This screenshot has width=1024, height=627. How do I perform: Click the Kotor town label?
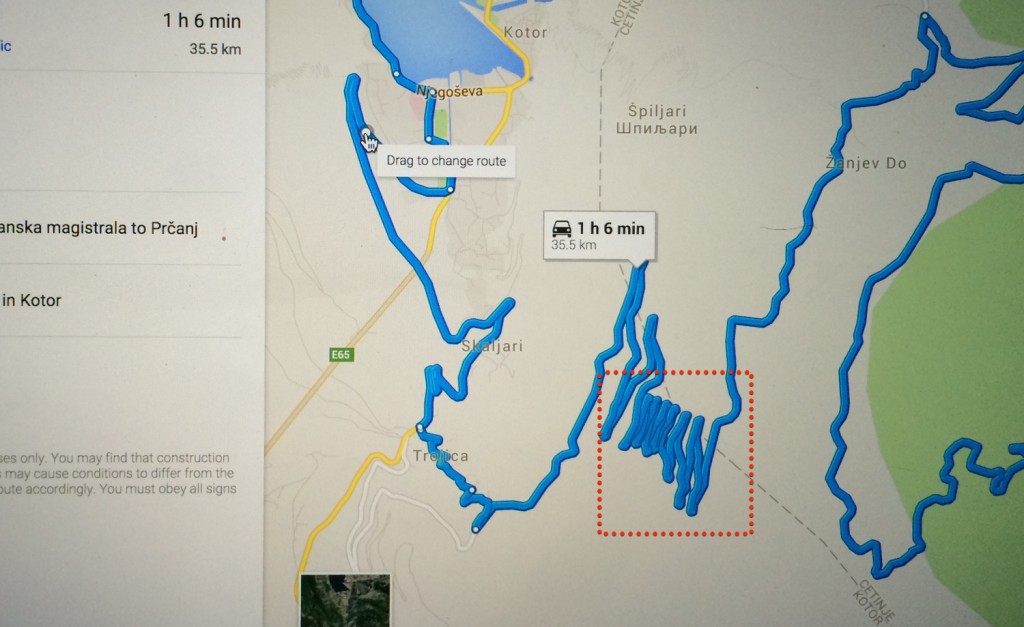pos(525,32)
